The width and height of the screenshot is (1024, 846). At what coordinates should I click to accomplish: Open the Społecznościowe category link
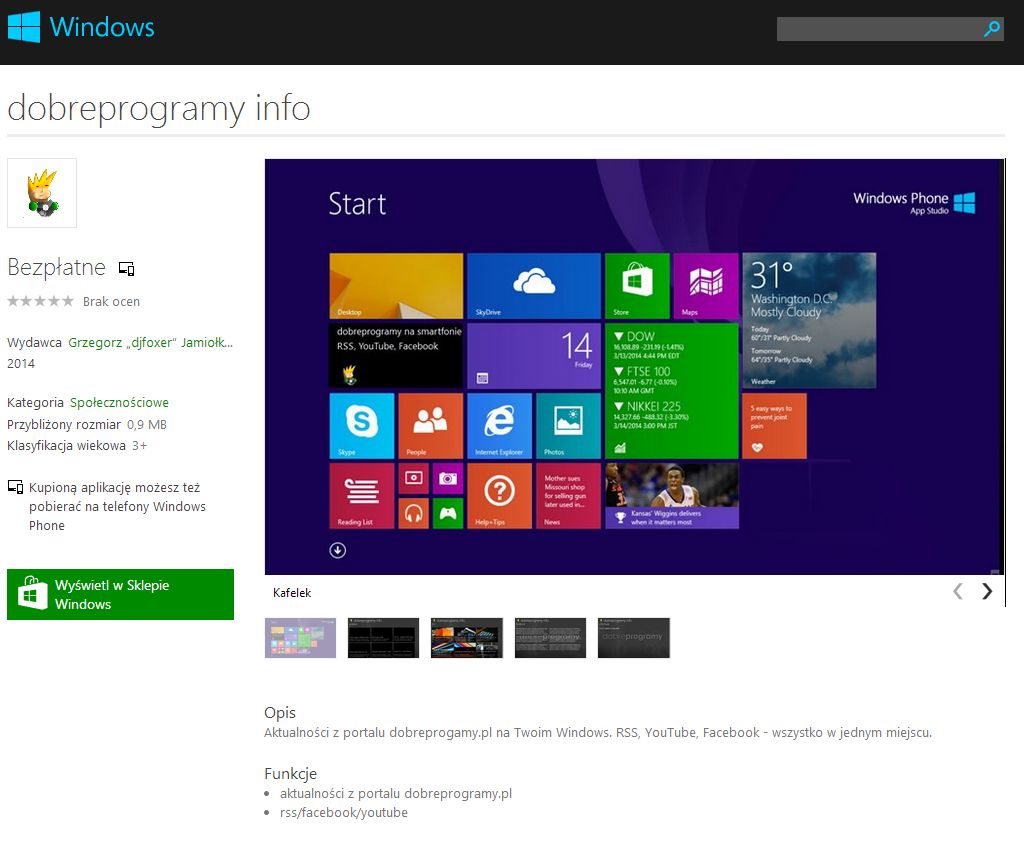click(120, 402)
